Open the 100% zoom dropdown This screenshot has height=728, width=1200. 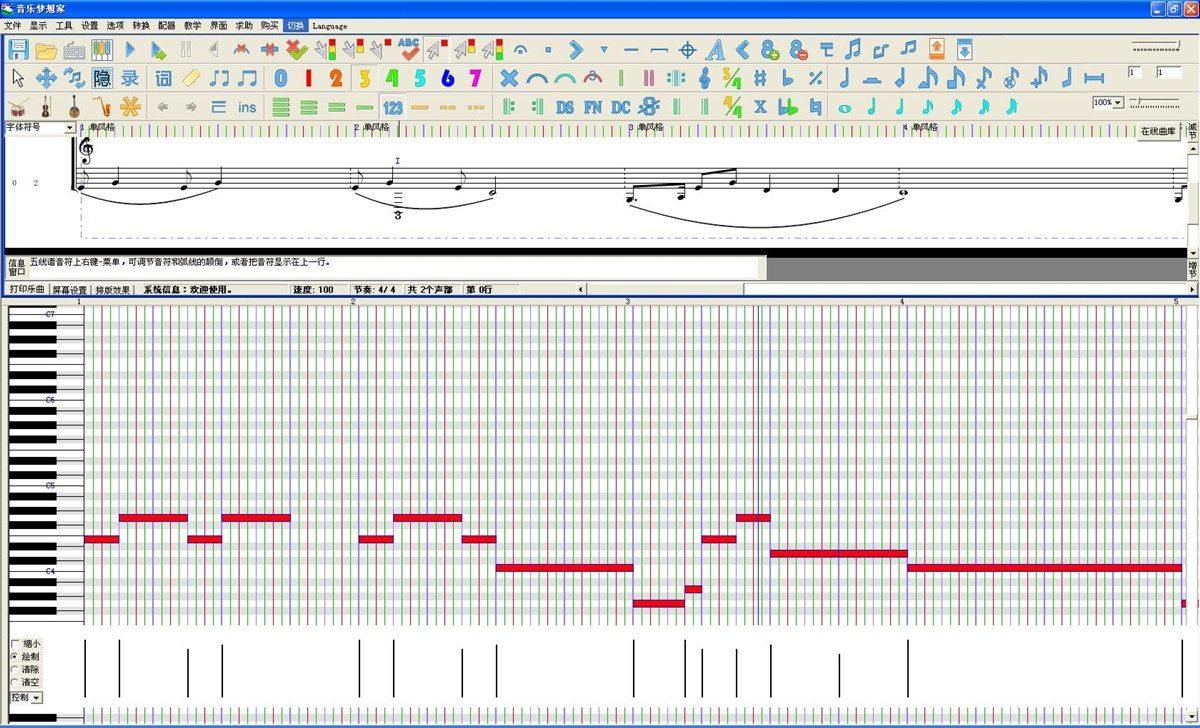point(1117,103)
